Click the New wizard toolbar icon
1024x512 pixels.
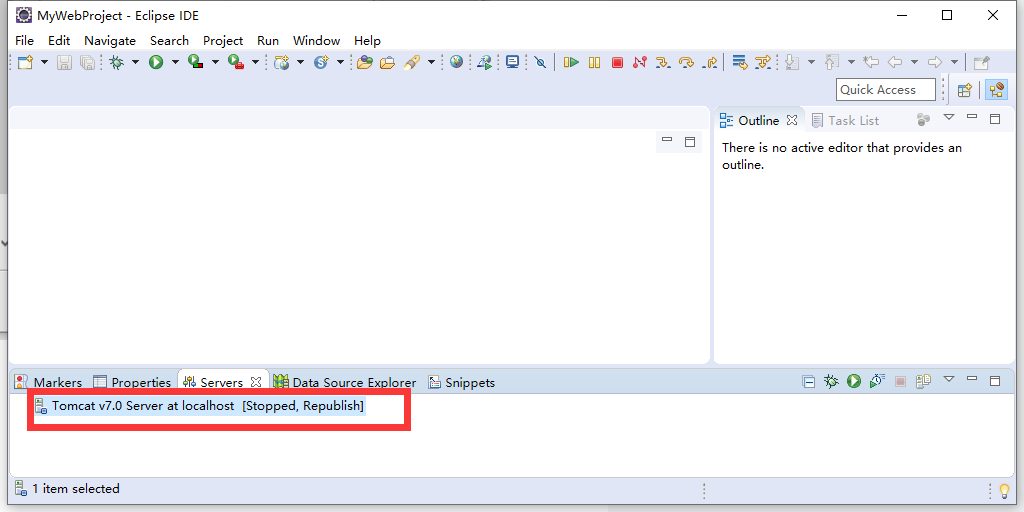[25, 62]
